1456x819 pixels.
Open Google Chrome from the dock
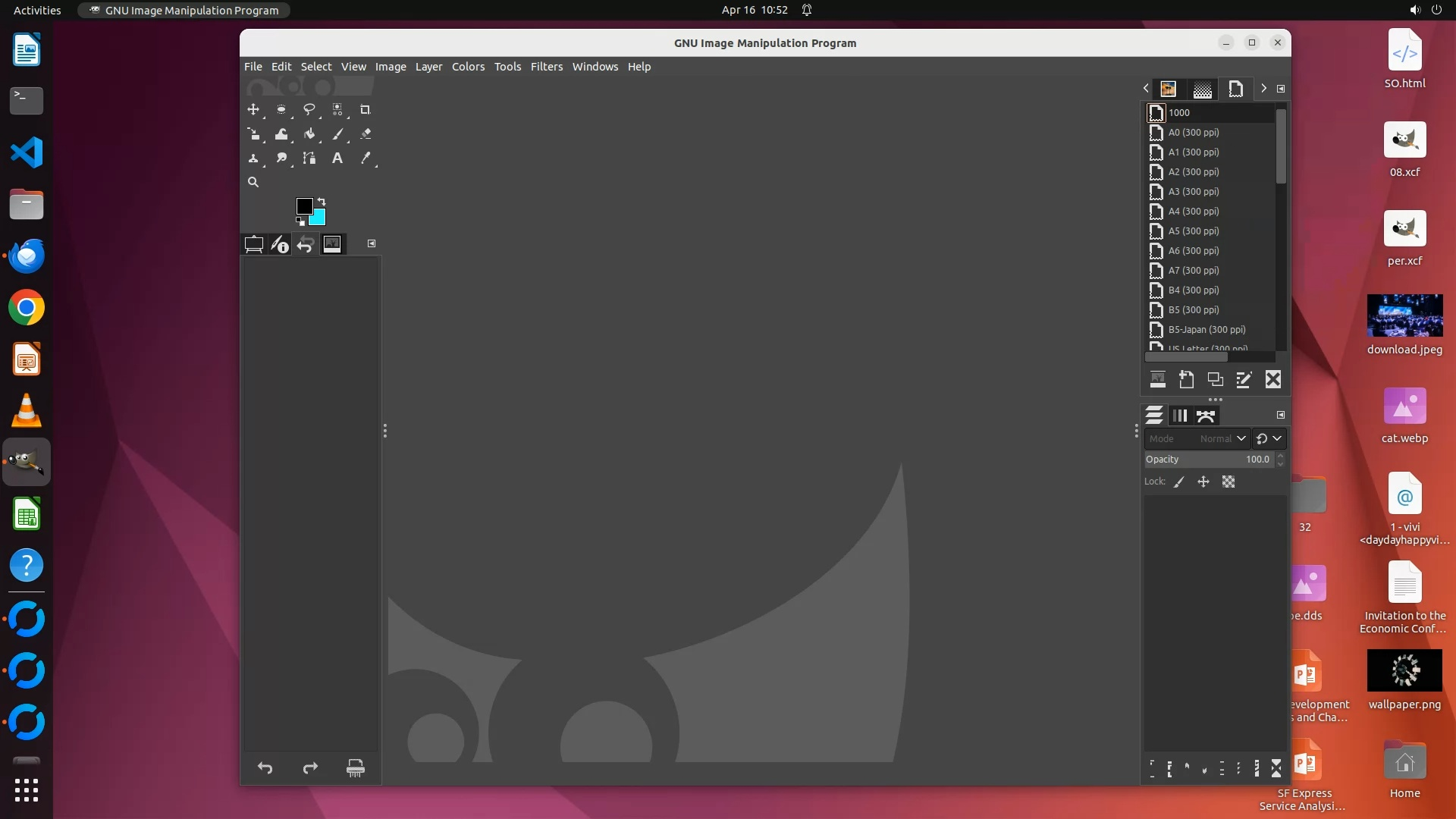27,309
